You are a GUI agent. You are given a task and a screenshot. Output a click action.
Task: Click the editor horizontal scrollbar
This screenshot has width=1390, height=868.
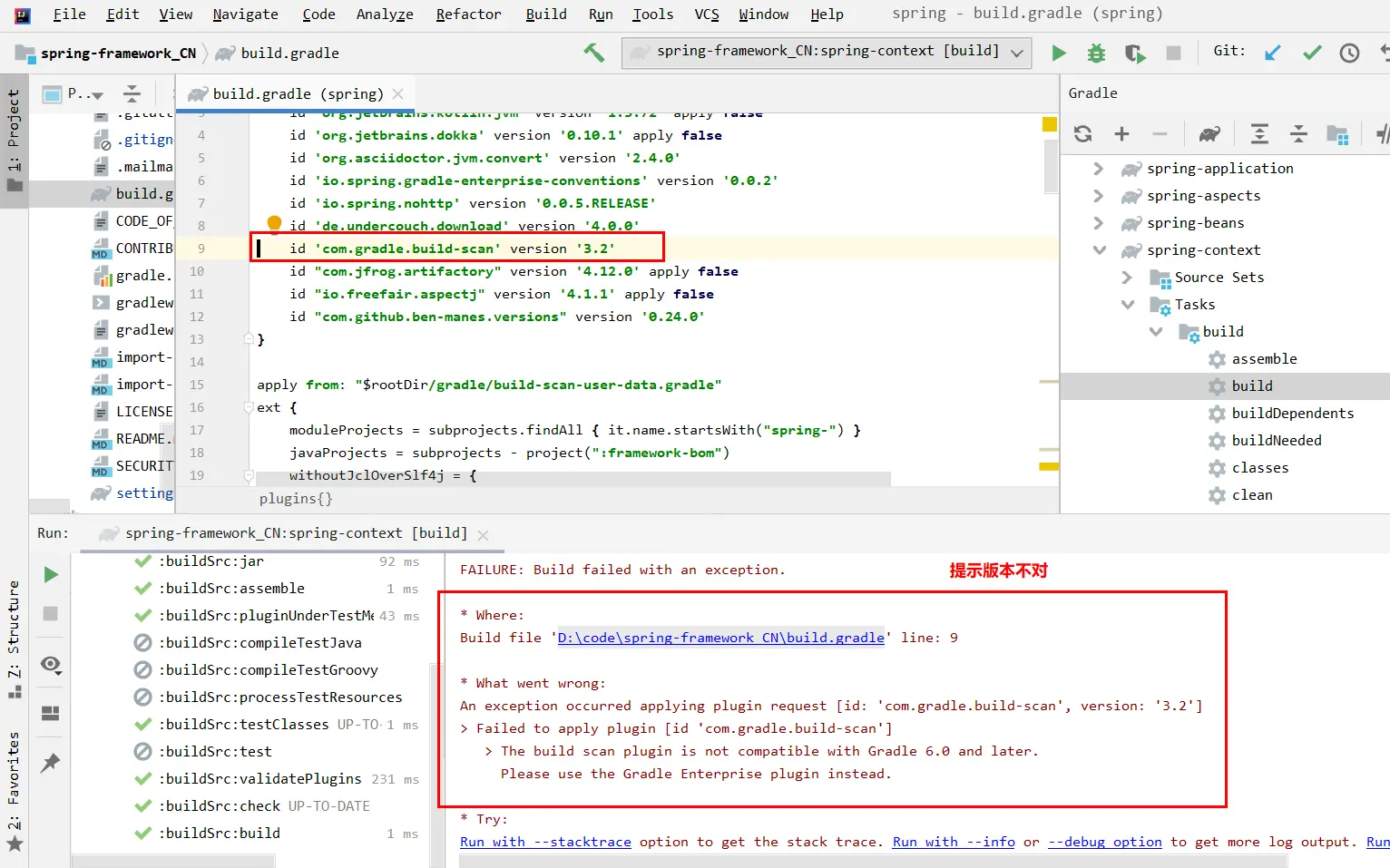(573, 478)
